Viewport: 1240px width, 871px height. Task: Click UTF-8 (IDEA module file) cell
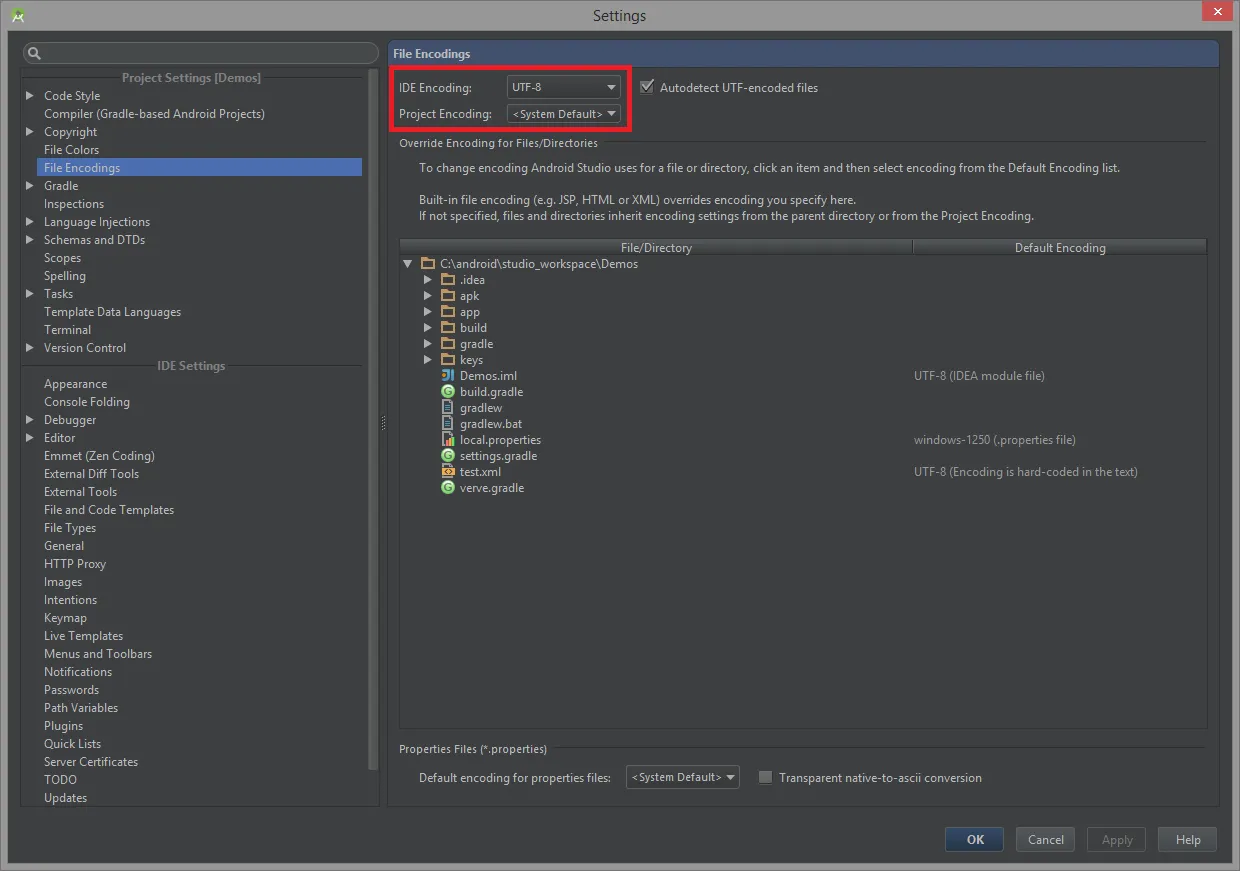[x=979, y=376]
